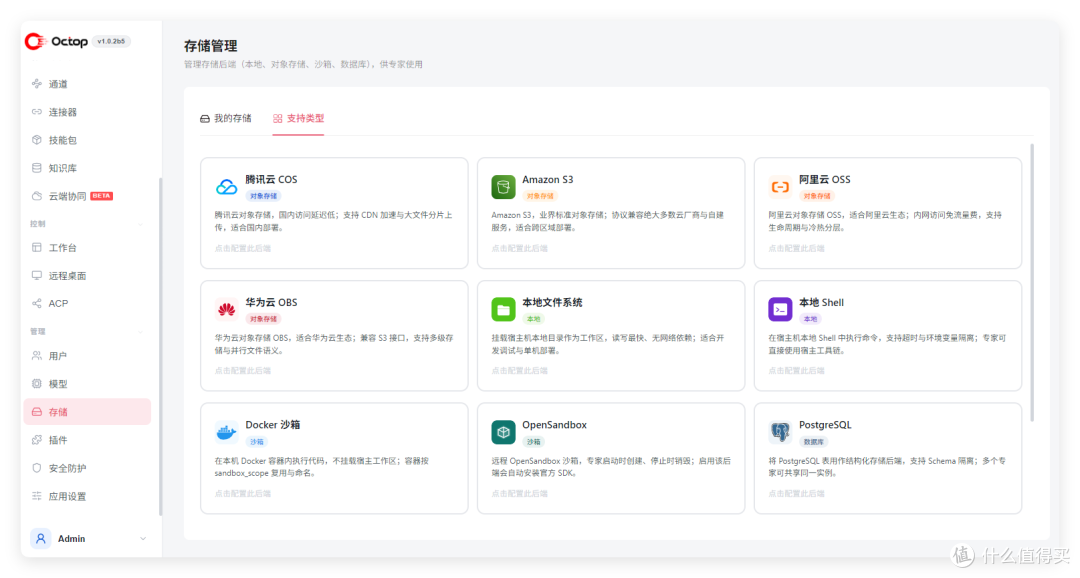Screen dimensions: 1080x578
Task: Click the 应用设置 sliders icon
Action: tap(37, 496)
